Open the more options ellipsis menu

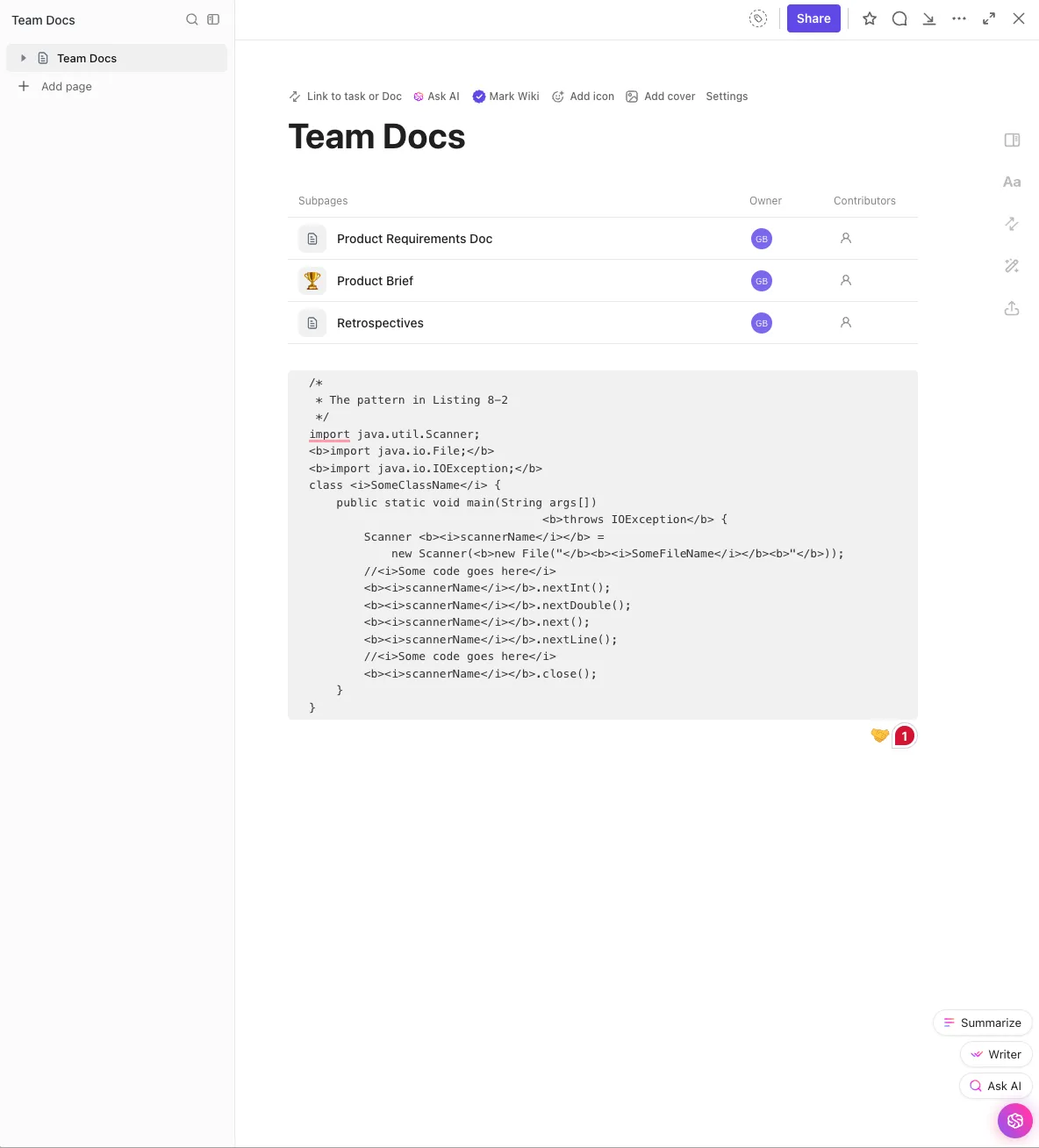tap(959, 18)
